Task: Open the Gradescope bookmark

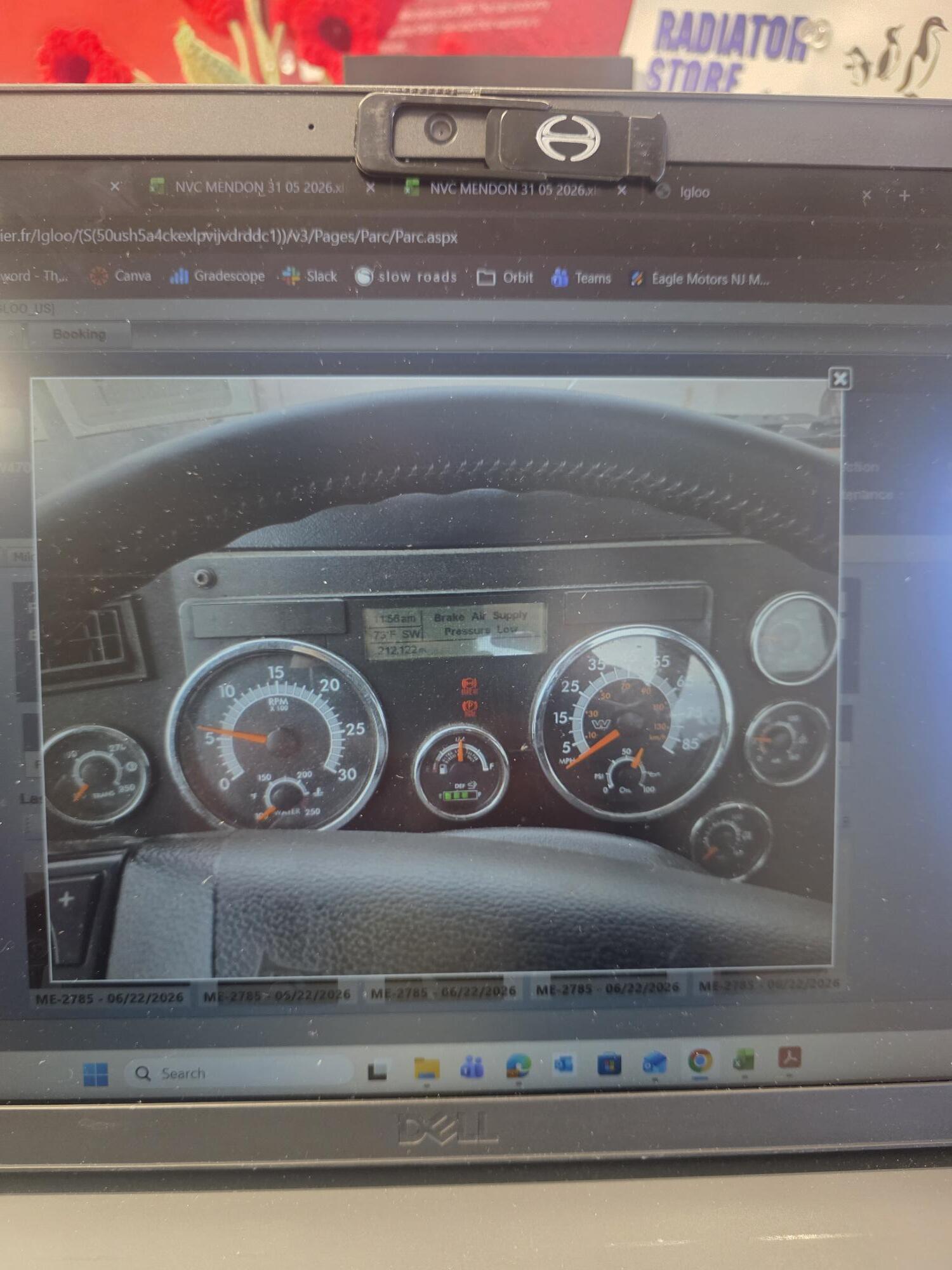Action: pos(218,276)
